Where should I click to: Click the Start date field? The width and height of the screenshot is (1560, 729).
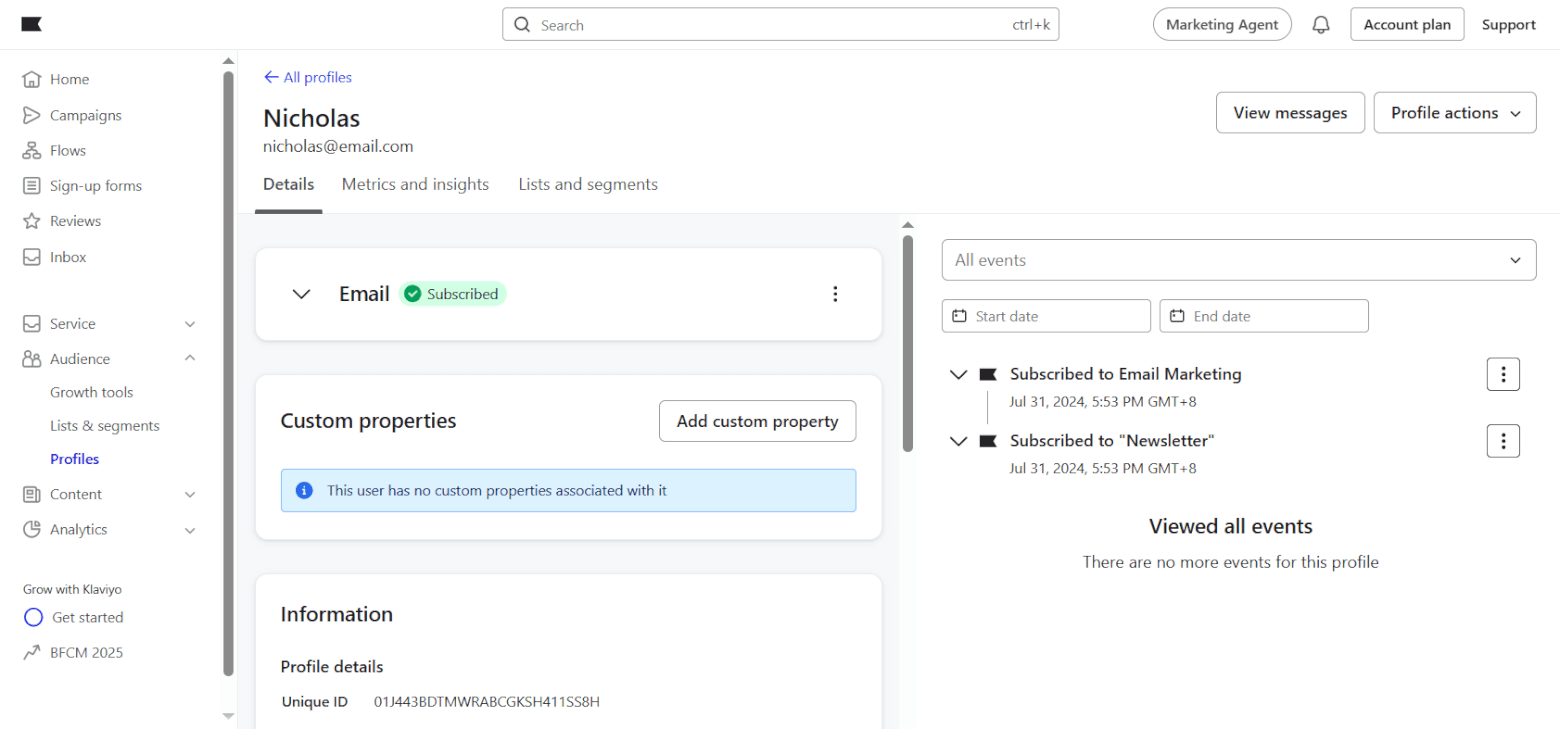pos(1046,316)
